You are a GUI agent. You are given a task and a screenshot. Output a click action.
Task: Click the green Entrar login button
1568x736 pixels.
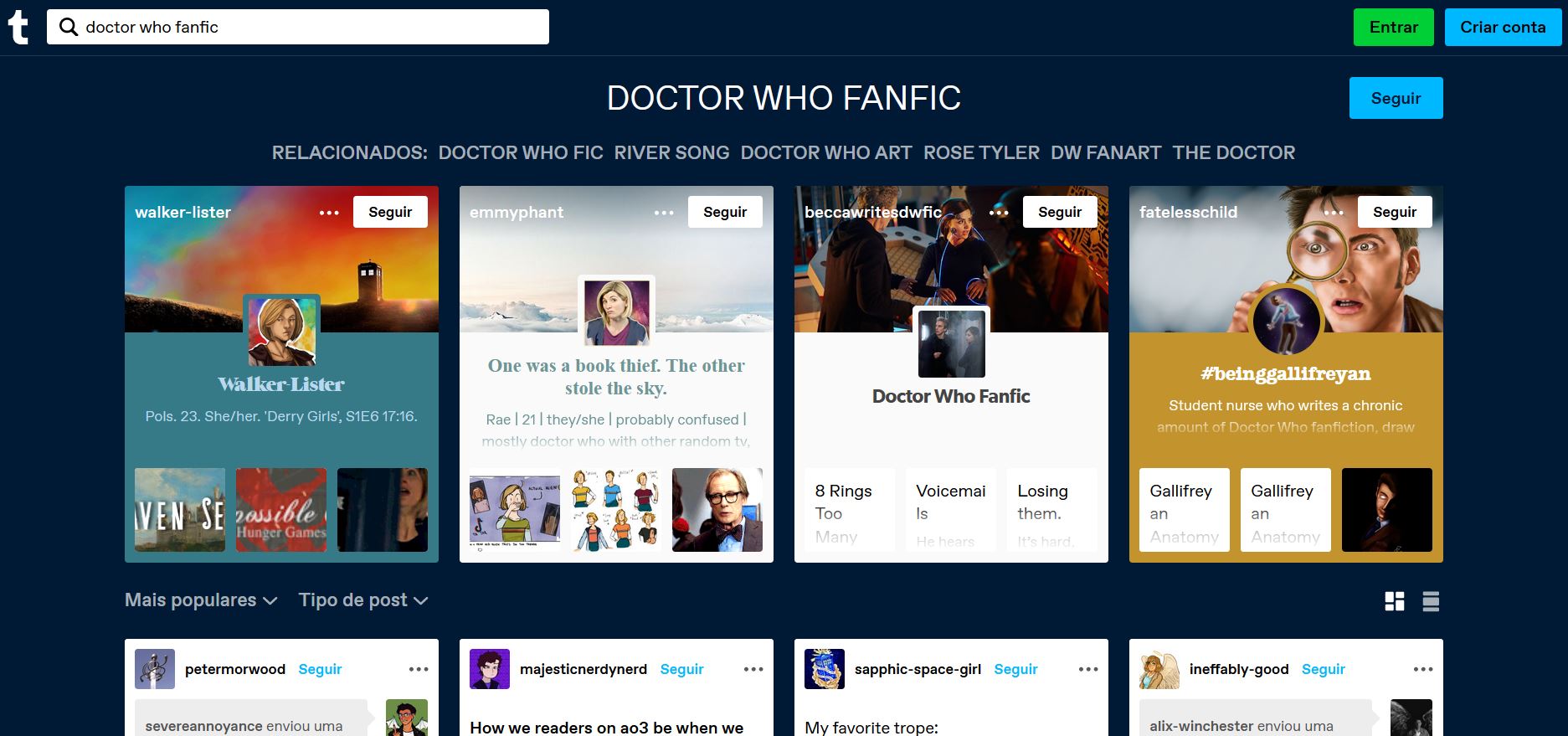click(x=1394, y=27)
